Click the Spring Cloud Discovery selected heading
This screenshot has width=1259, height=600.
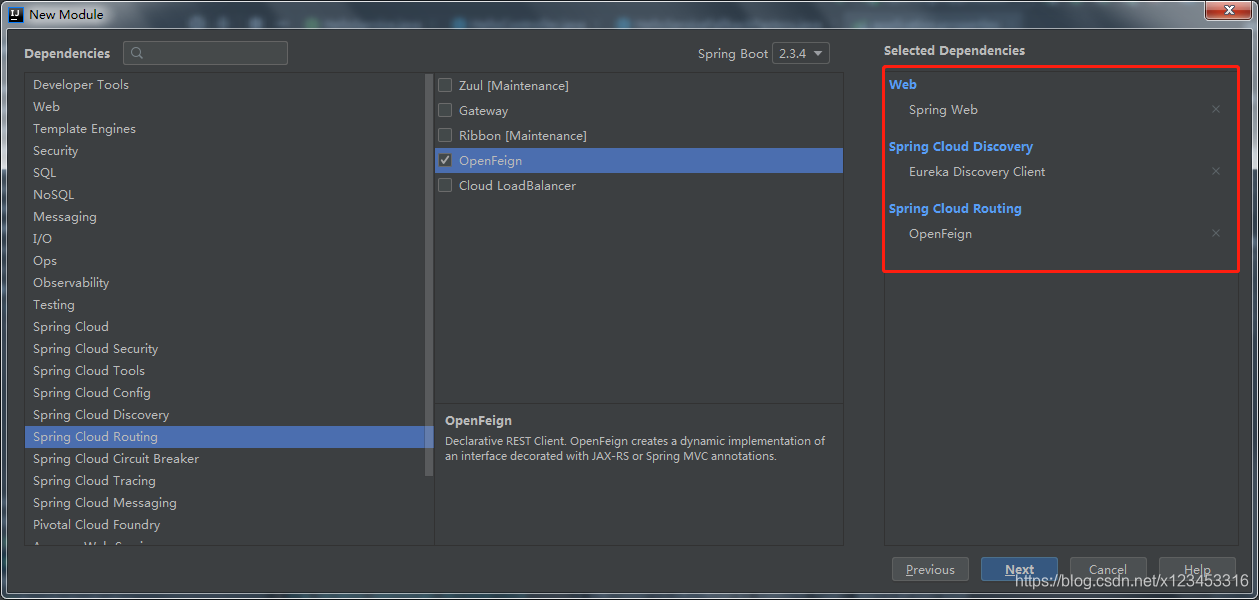pos(961,147)
